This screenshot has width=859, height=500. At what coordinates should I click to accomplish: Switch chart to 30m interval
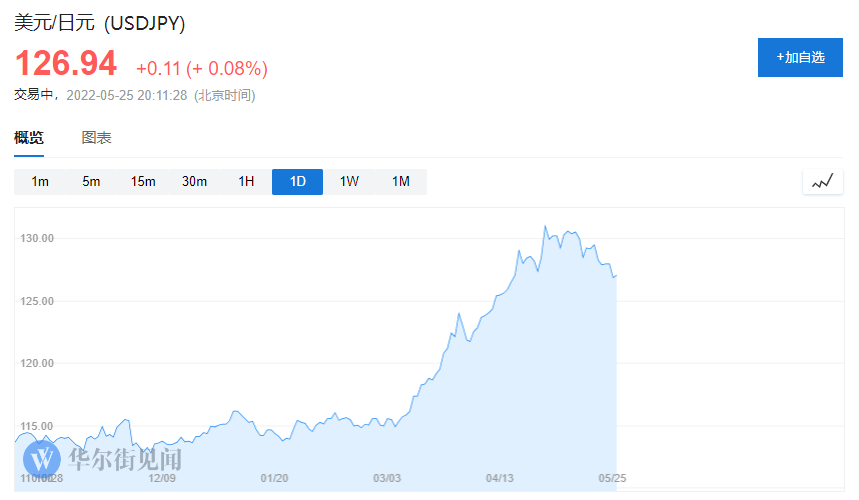[x=194, y=182]
